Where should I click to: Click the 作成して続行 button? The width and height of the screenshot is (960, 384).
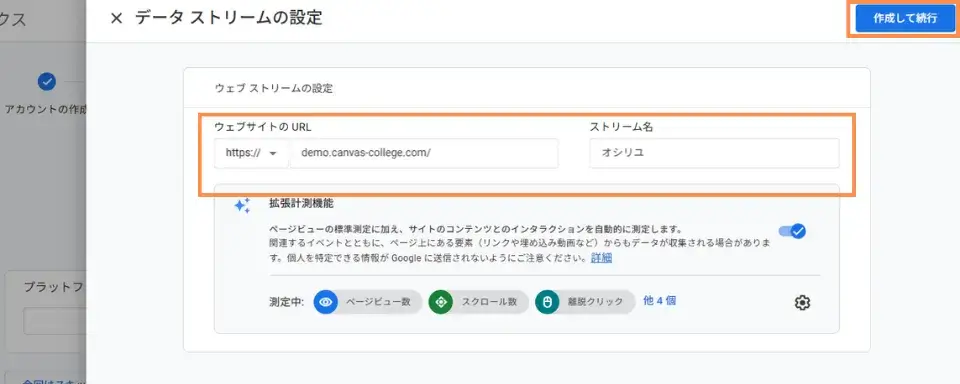click(x=905, y=18)
